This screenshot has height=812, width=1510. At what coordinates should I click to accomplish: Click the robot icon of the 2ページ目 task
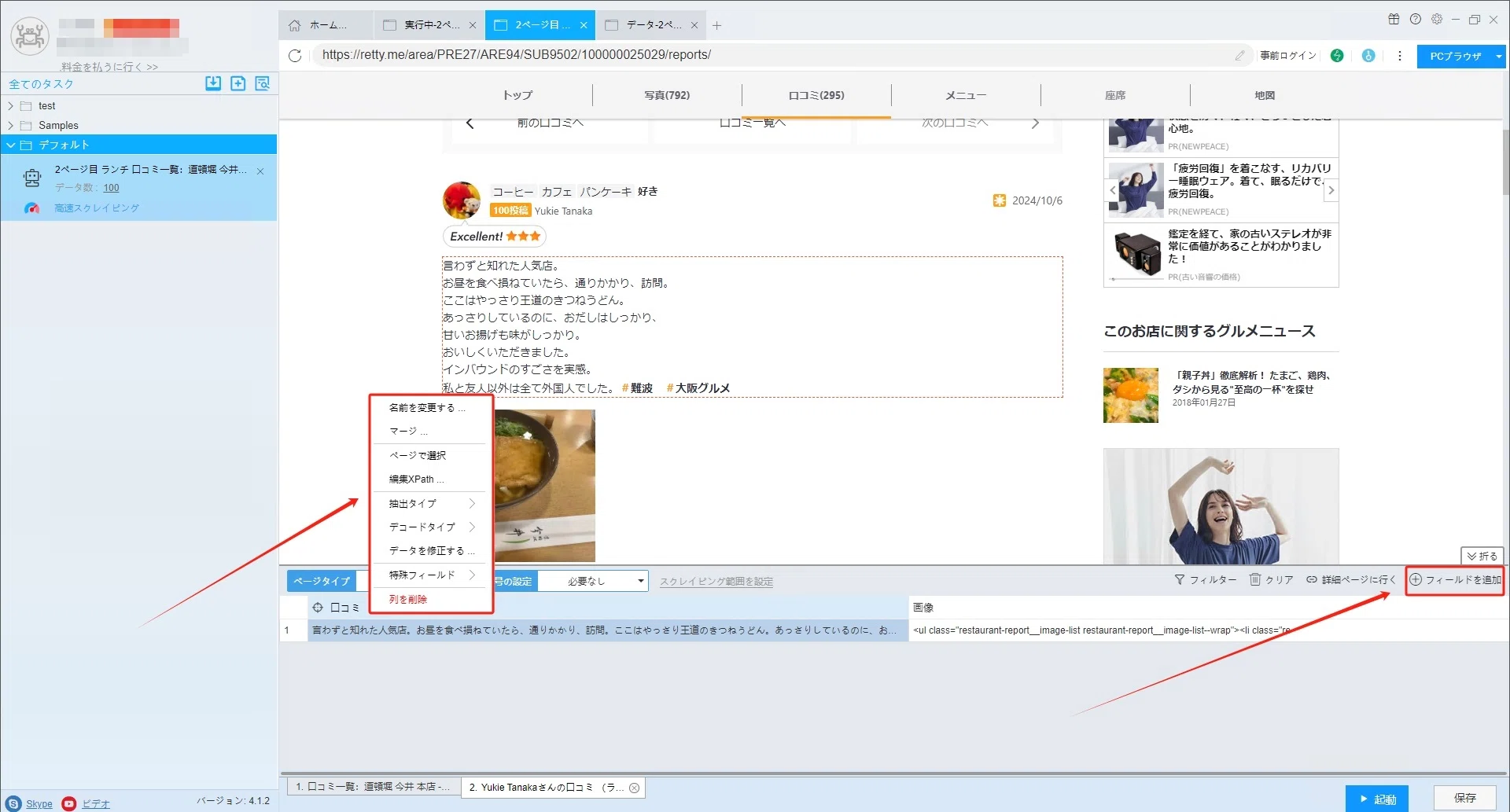tap(32, 178)
